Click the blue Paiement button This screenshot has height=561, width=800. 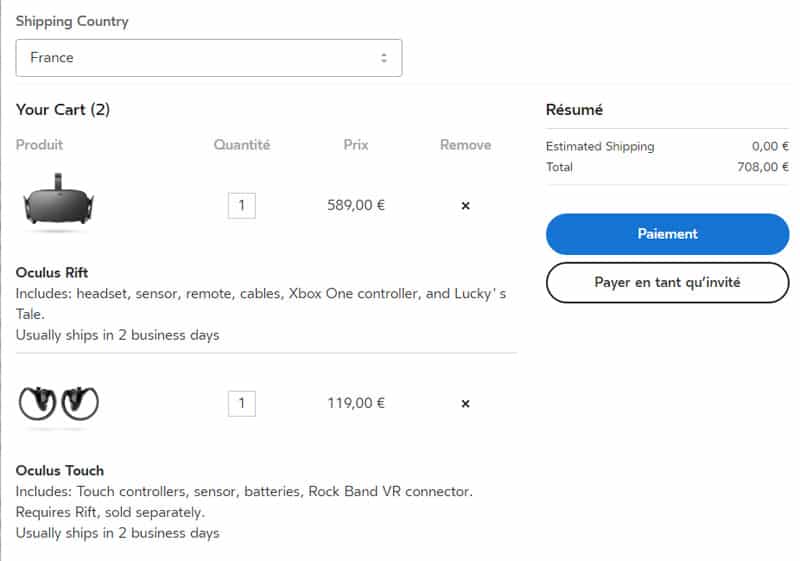pos(667,234)
